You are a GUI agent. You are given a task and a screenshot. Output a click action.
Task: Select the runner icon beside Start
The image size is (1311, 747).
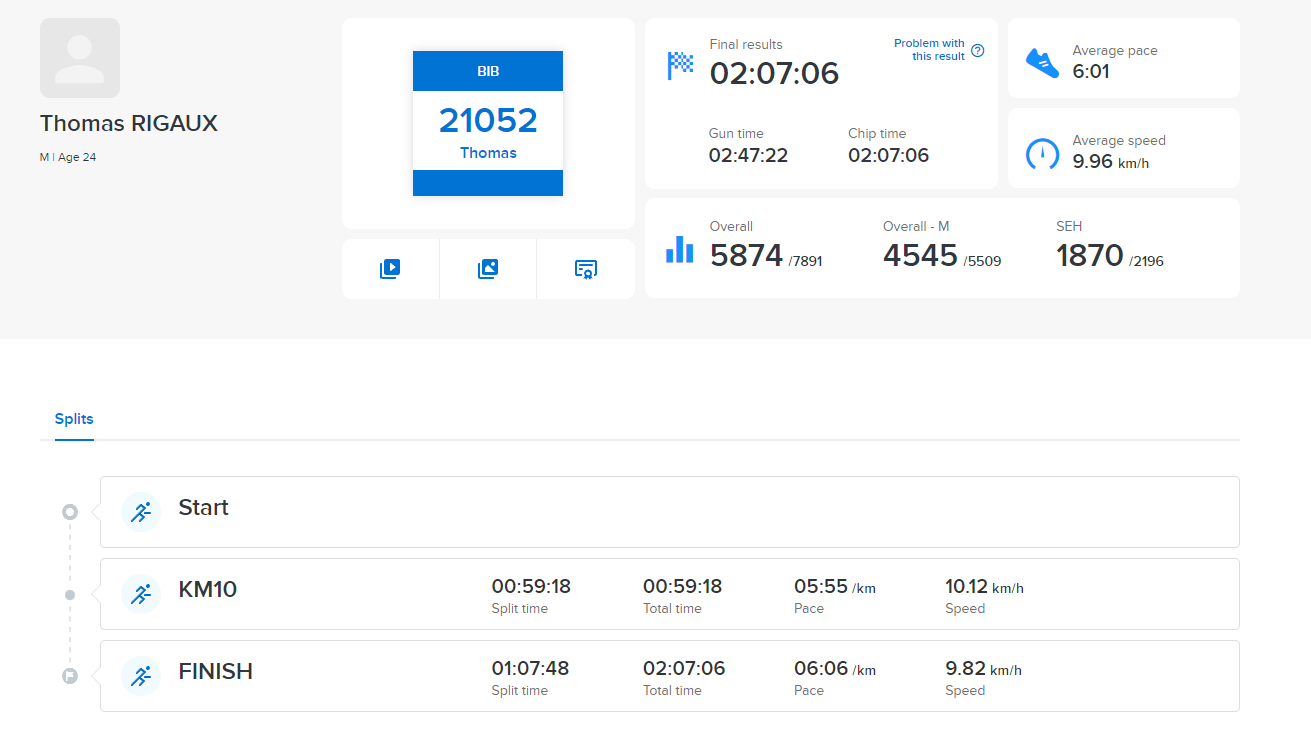pyautogui.click(x=141, y=511)
